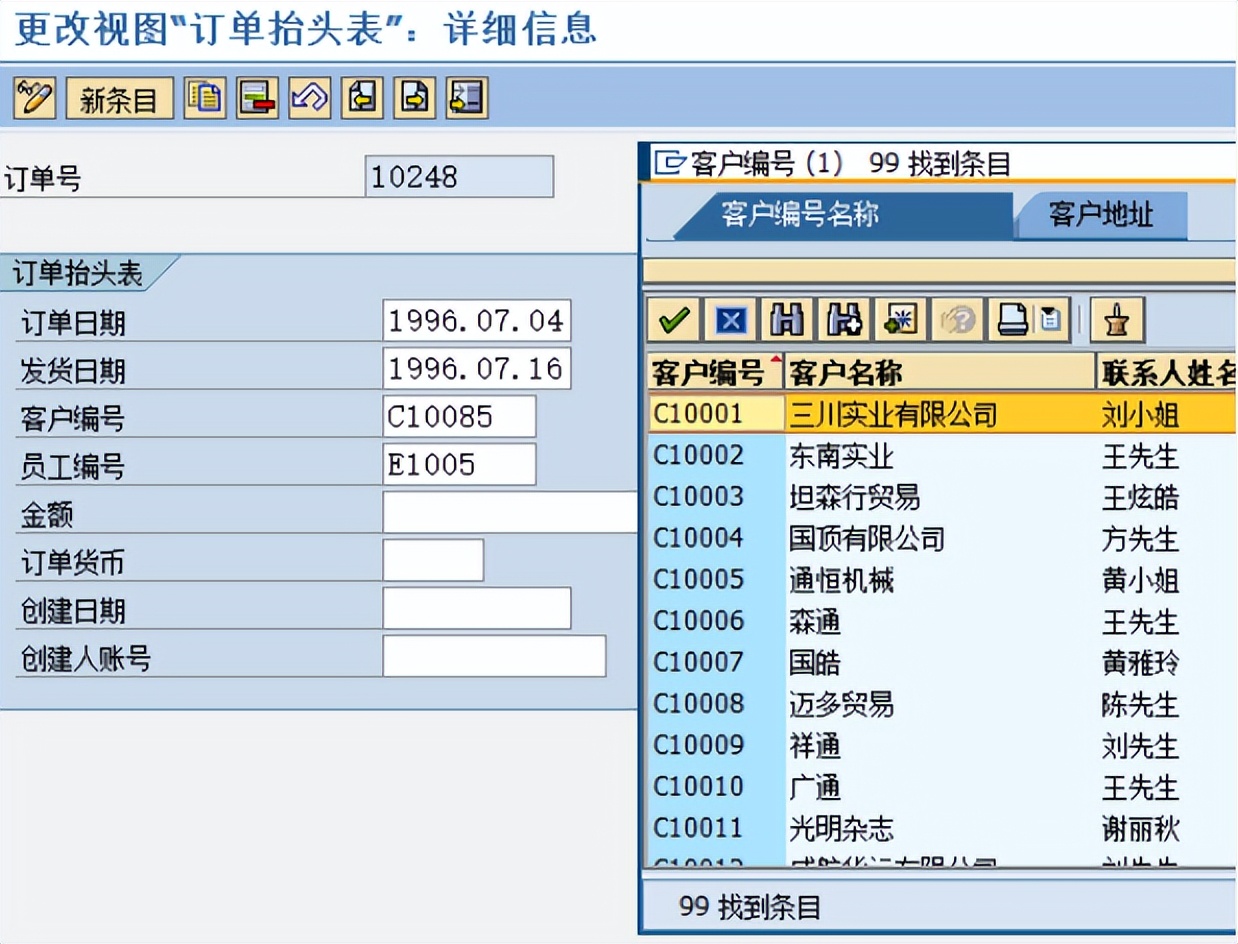The image size is (1238, 944).
Task: Click the Other Entry navigation icon
Action: point(465,97)
